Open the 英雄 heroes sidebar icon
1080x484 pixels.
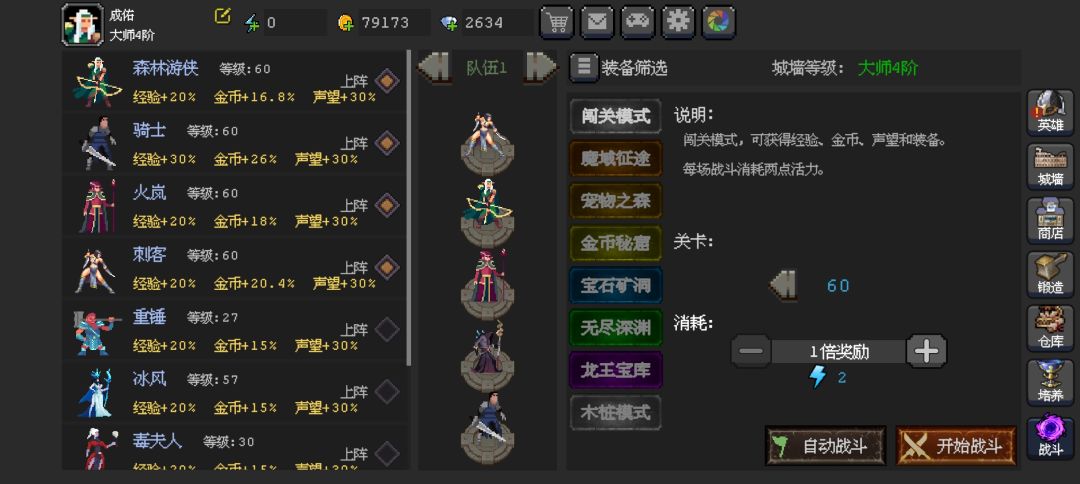click(1050, 112)
